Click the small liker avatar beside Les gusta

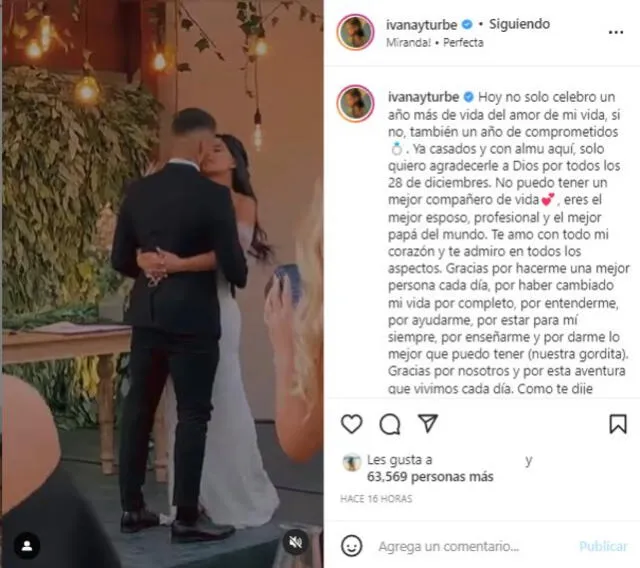click(x=351, y=462)
